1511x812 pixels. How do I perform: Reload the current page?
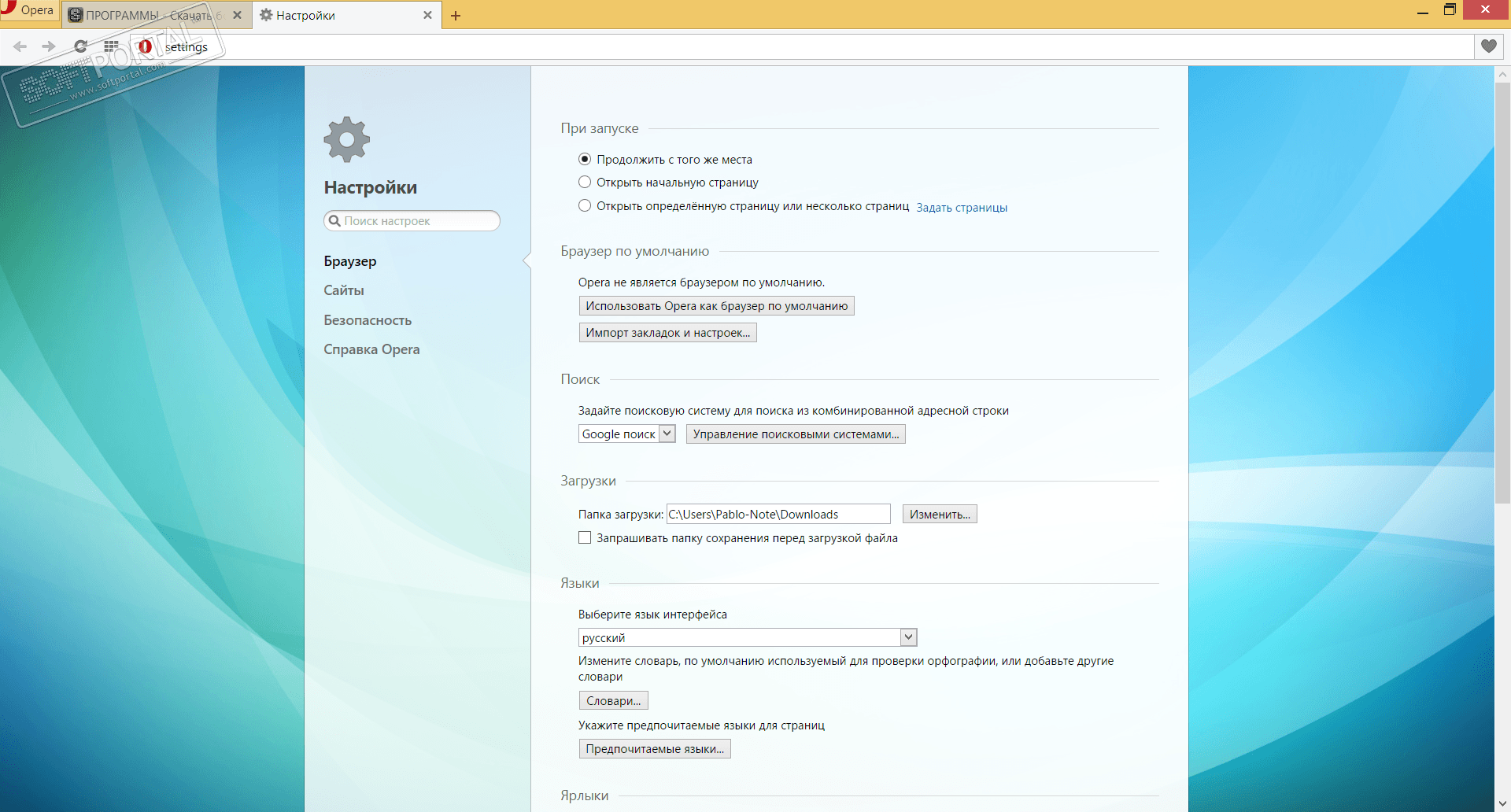80,46
